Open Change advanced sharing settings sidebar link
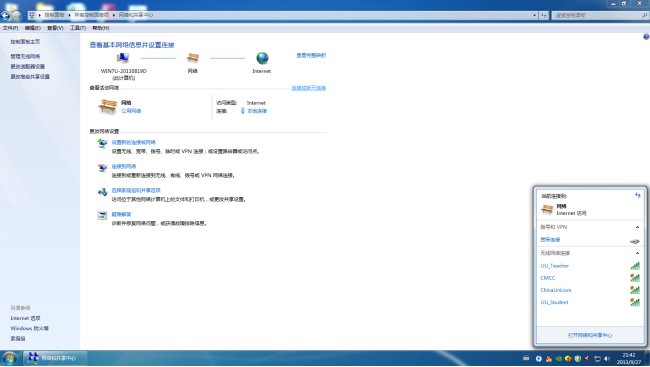The image size is (650, 367). click(x=30, y=77)
